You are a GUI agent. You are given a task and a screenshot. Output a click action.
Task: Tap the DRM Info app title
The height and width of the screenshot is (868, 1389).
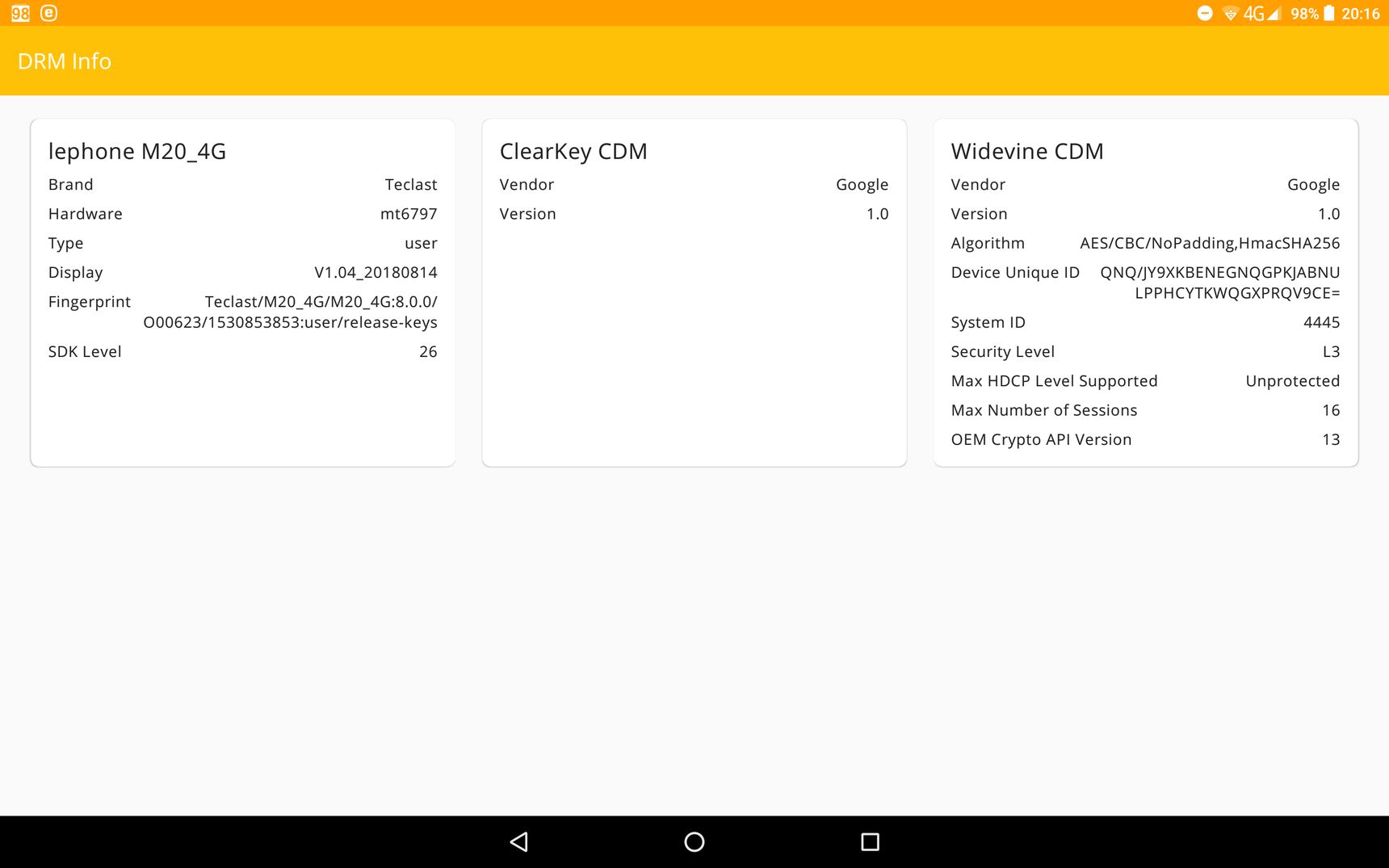[65, 61]
